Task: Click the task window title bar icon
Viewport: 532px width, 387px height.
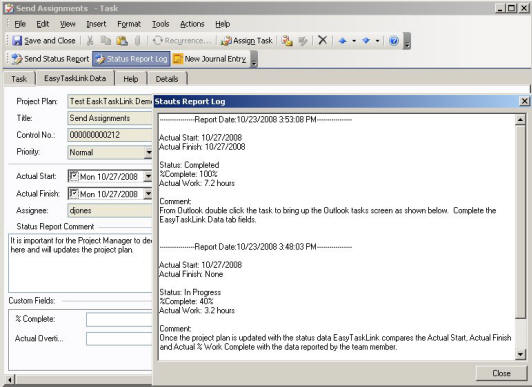Action: [x=9, y=8]
